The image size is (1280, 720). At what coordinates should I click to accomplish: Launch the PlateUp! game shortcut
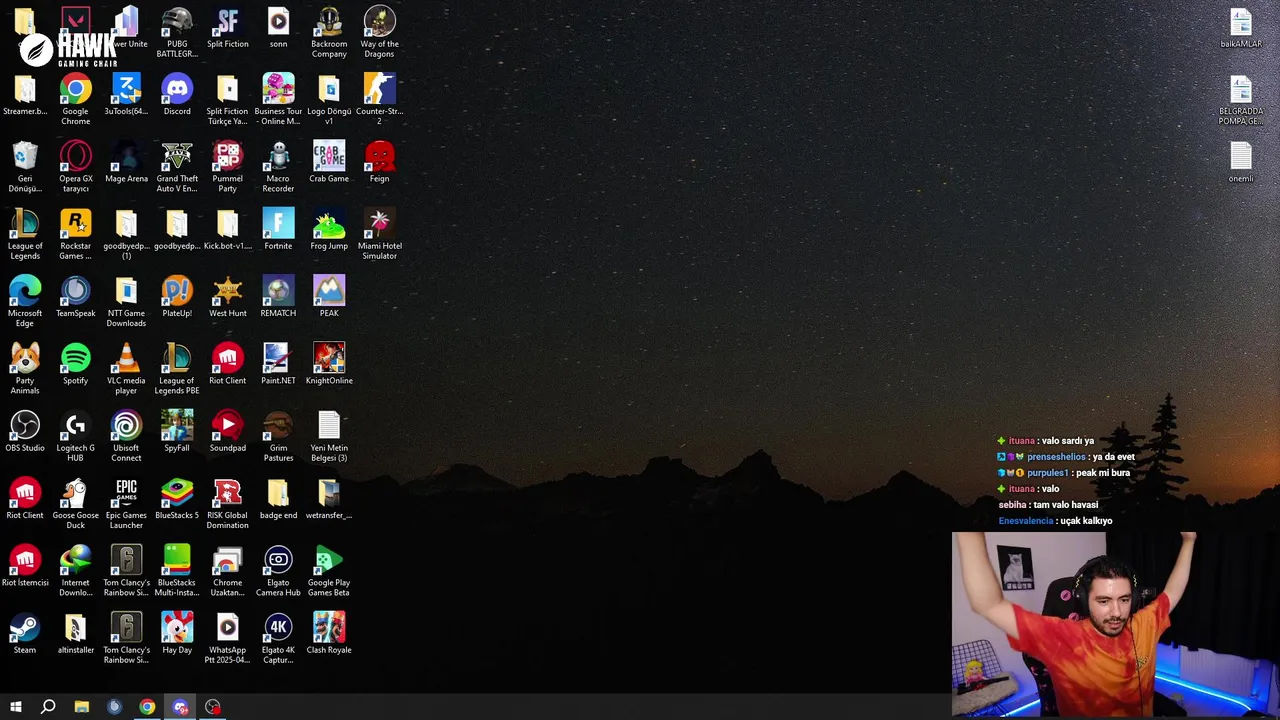(177, 292)
